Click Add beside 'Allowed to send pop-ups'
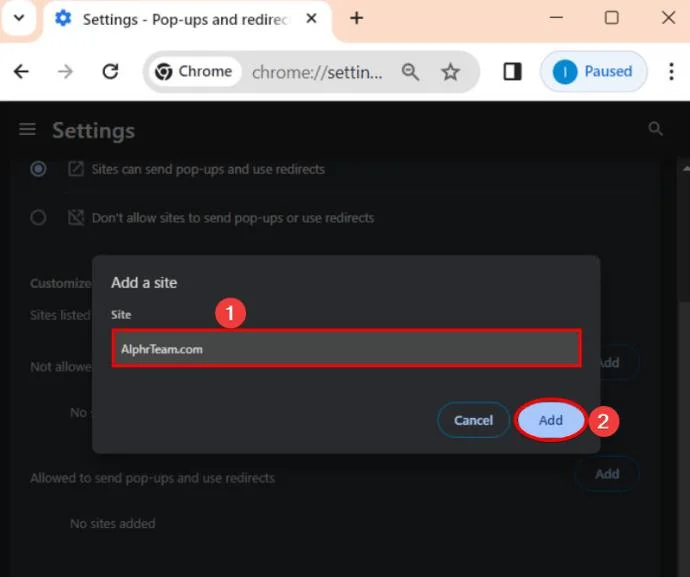 [x=607, y=474]
